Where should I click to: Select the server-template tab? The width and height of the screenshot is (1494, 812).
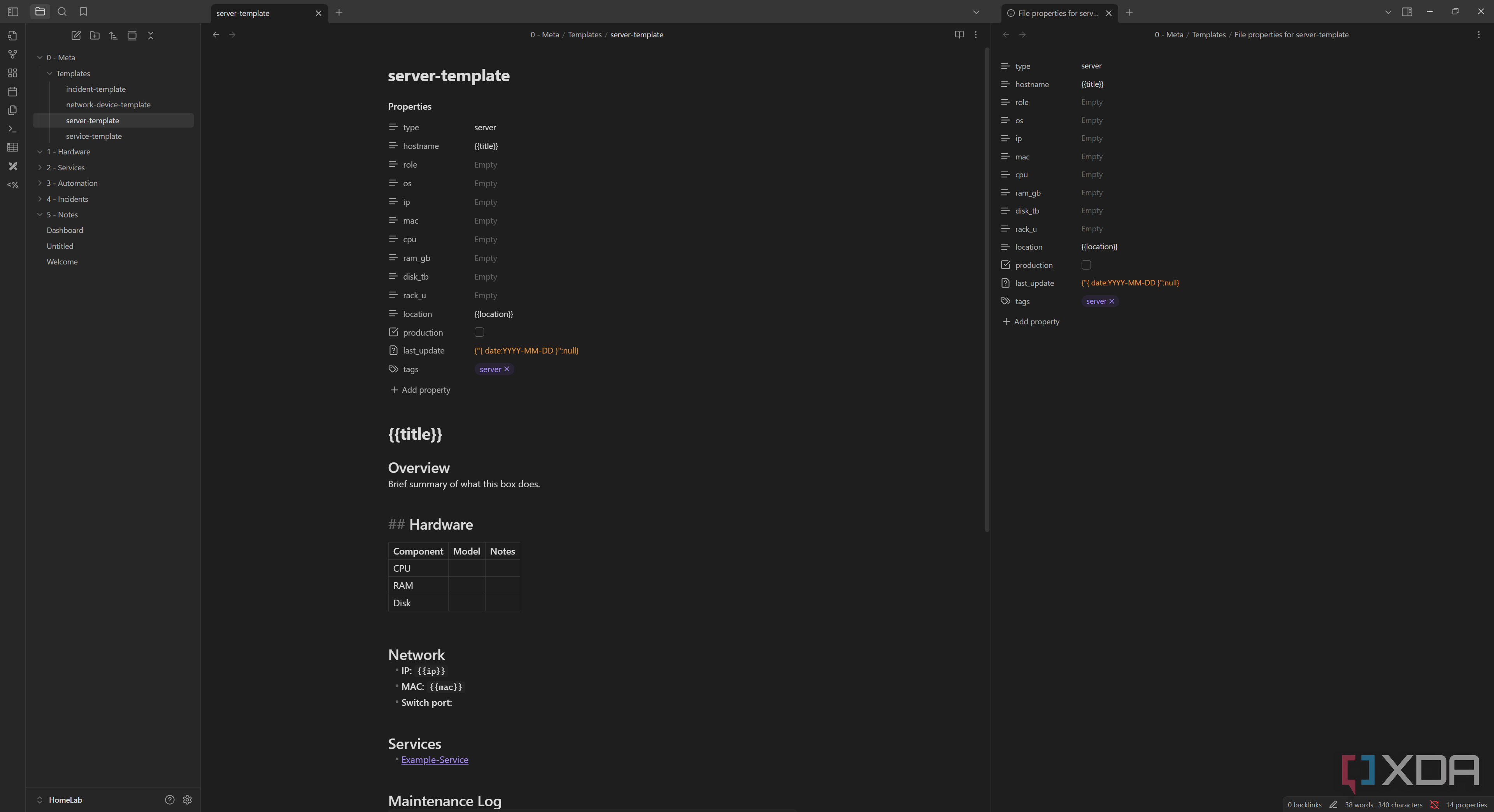(269, 13)
